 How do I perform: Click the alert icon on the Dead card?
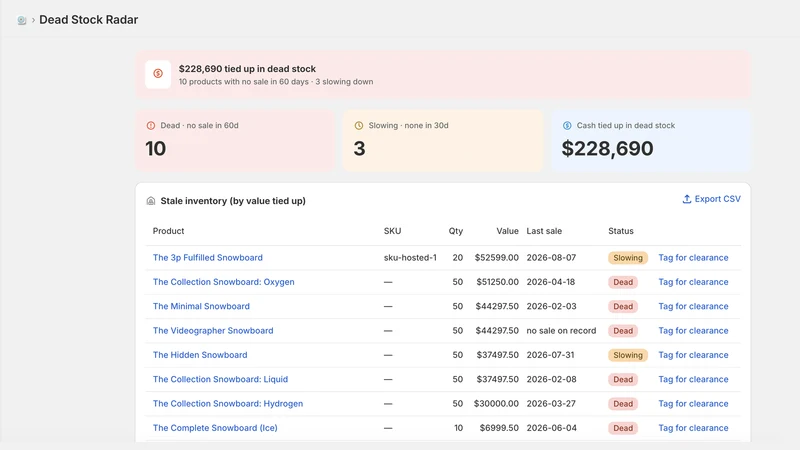click(x=151, y=126)
